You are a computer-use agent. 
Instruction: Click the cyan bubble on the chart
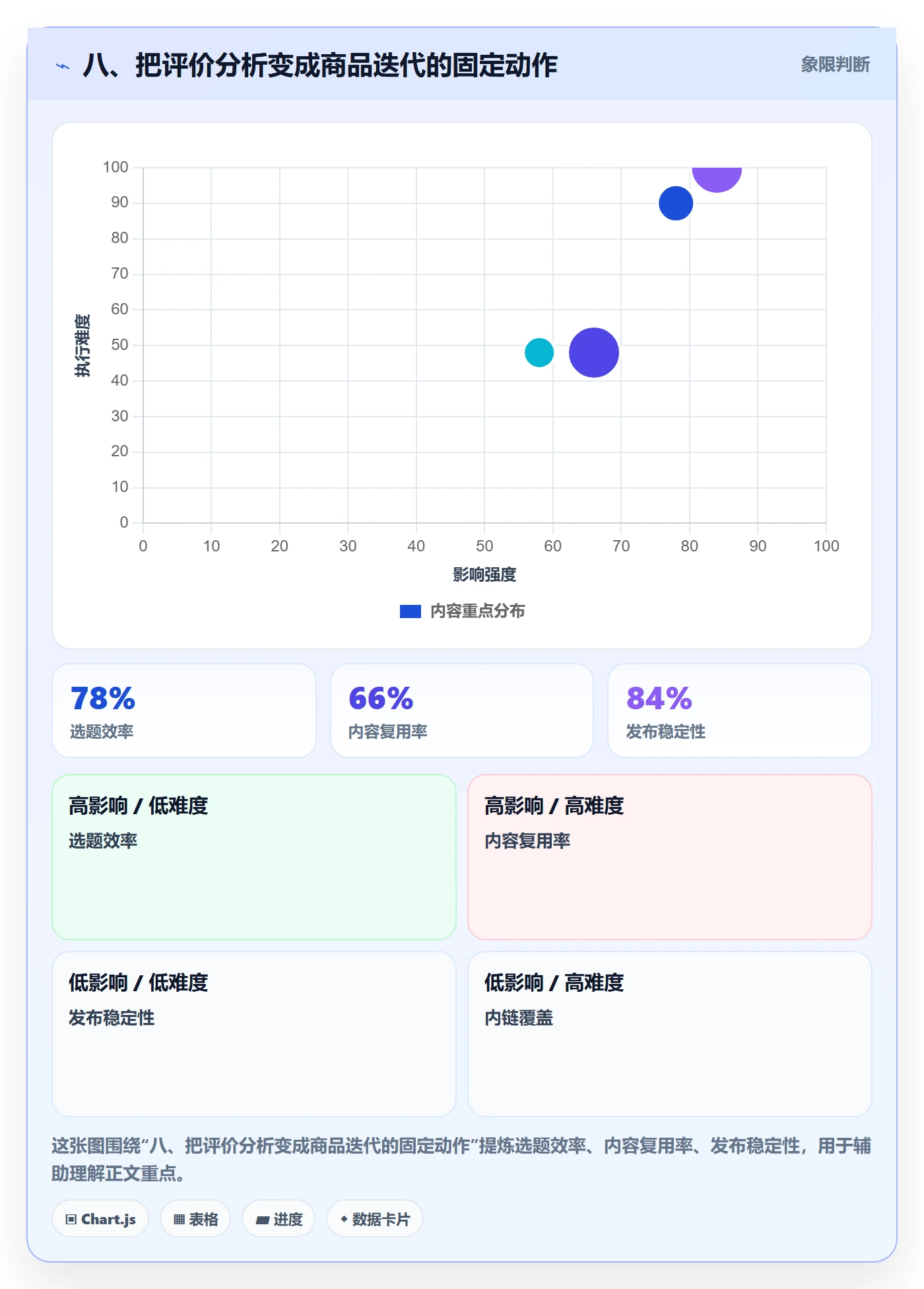[539, 353]
